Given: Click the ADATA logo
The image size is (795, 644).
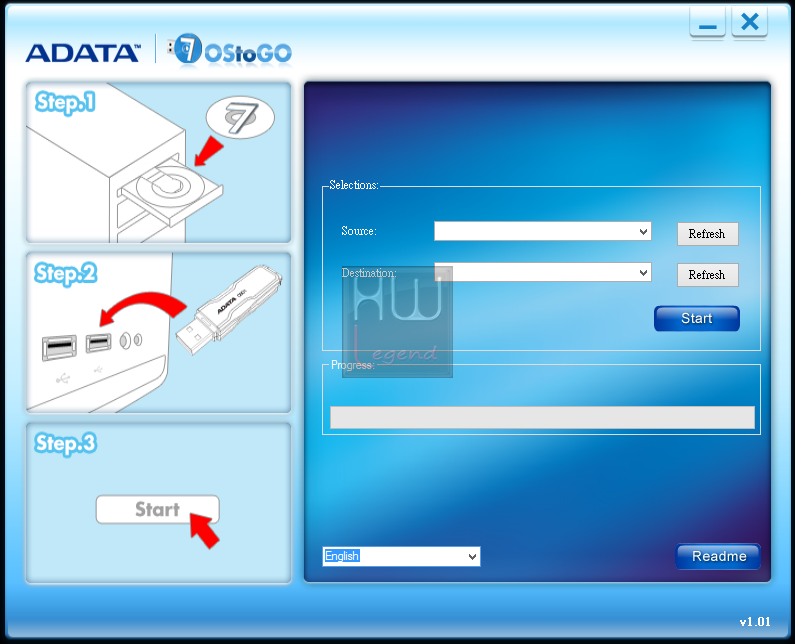Looking at the screenshot, I should pos(83,53).
